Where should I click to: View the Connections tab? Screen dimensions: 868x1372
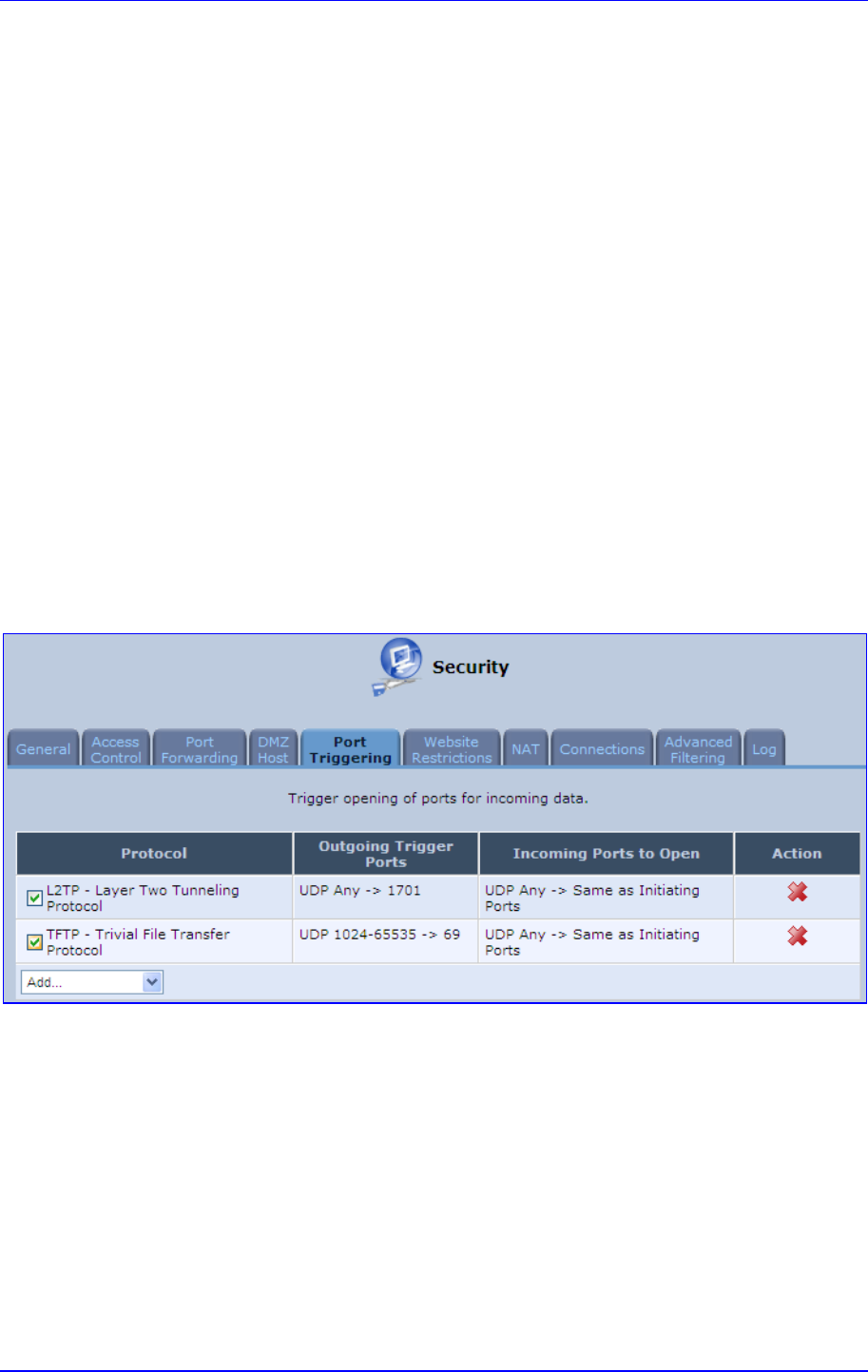coord(602,749)
